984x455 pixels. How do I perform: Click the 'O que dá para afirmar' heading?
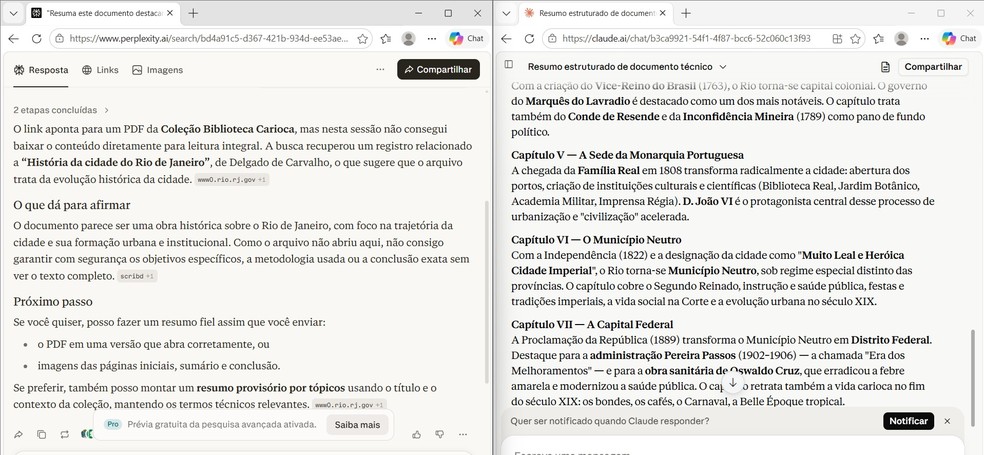click(x=72, y=205)
